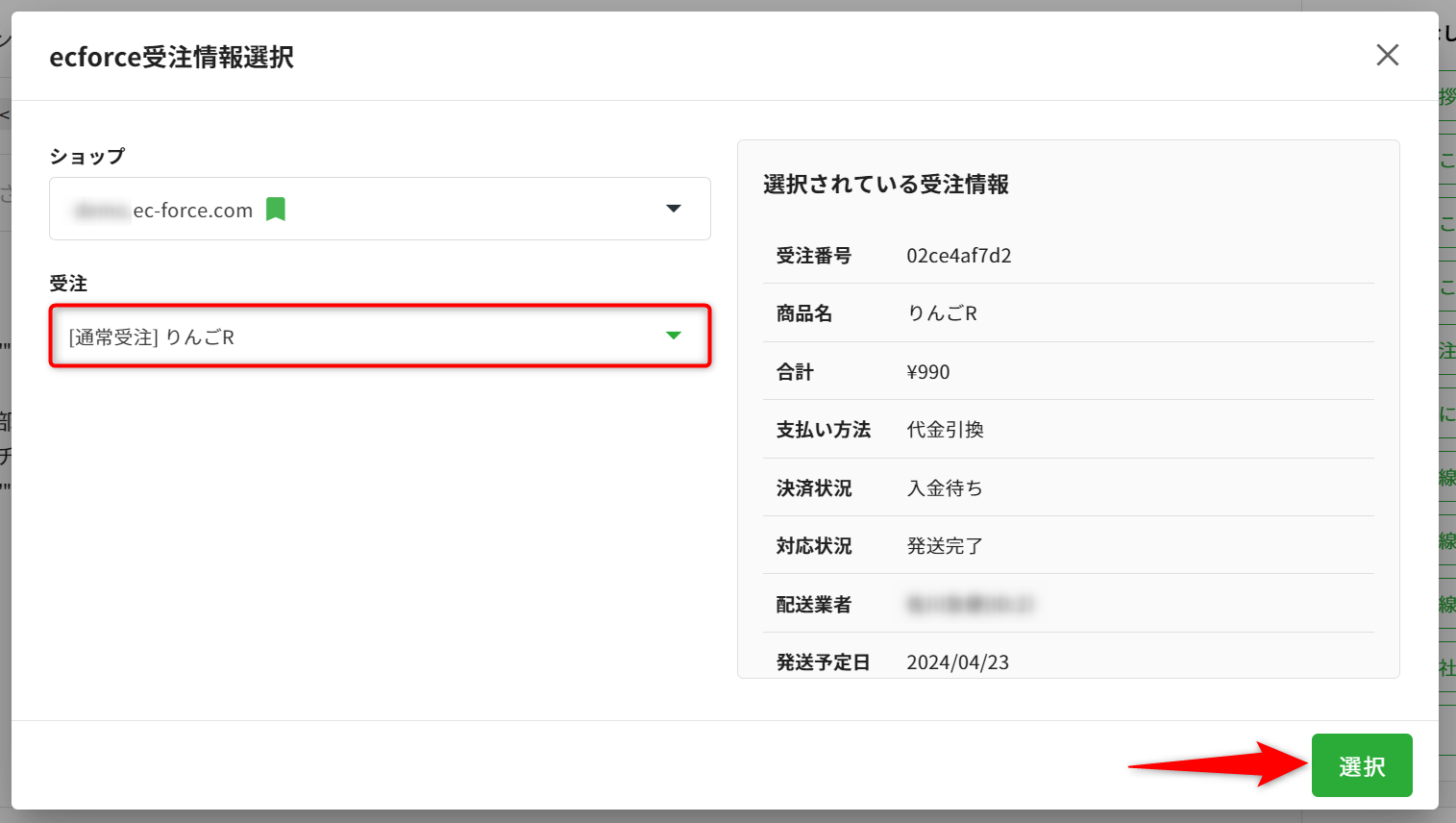Click order number 02ce4af7d2
This screenshot has width=1456, height=823.
[958, 256]
